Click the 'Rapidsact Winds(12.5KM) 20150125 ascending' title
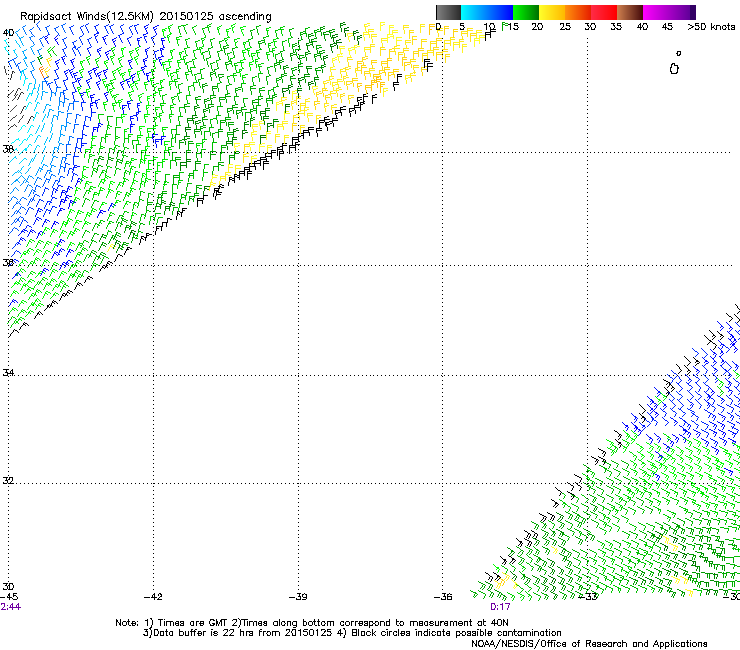This screenshot has height=650, width=740. [x=146, y=17]
